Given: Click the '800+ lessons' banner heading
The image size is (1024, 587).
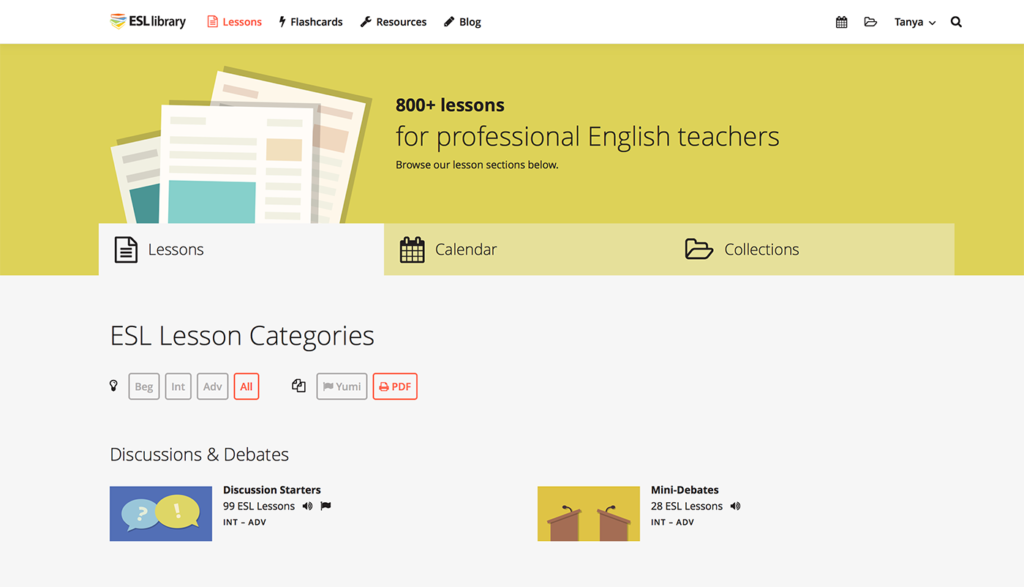Looking at the screenshot, I should click(450, 104).
